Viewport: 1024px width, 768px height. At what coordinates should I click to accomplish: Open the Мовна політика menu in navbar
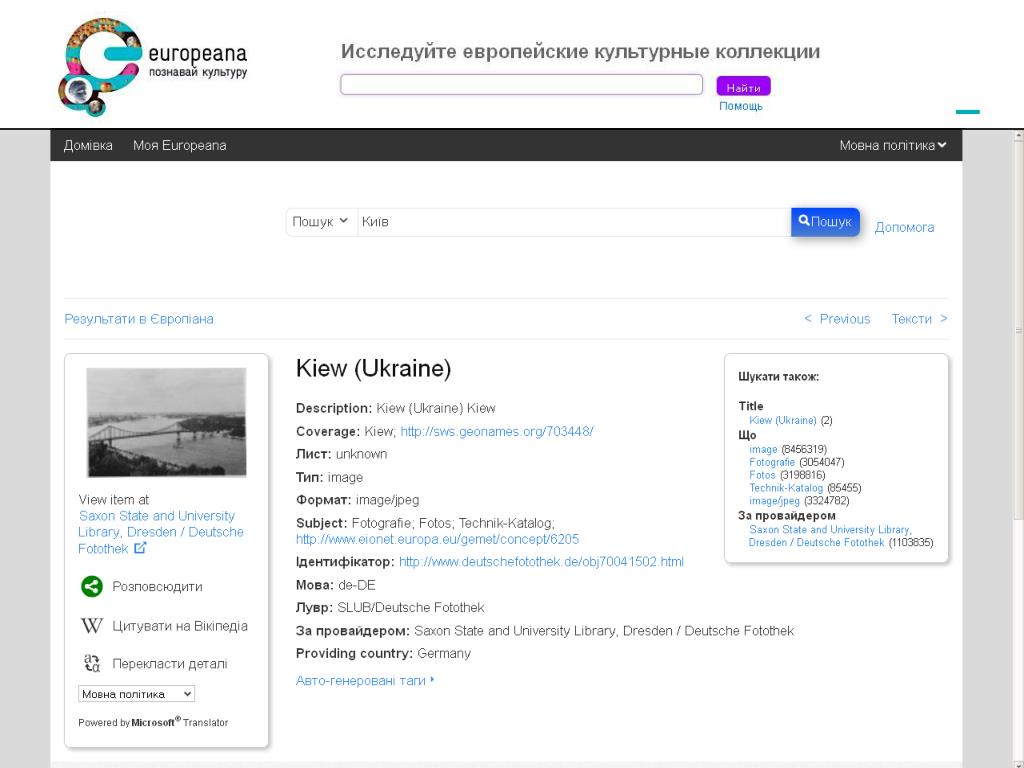pyautogui.click(x=893, y=146)
